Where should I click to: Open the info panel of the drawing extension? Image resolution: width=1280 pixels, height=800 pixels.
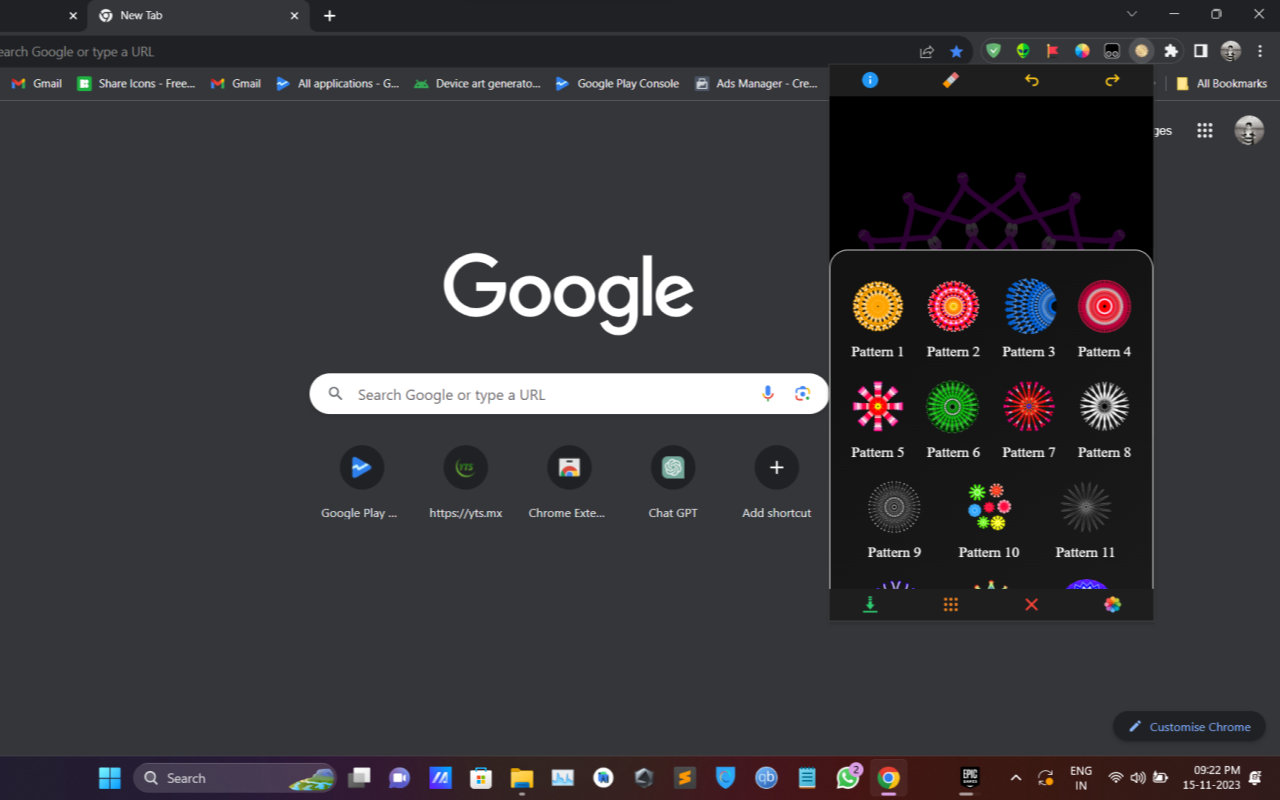pyautogui.click(x=869, y=80)
